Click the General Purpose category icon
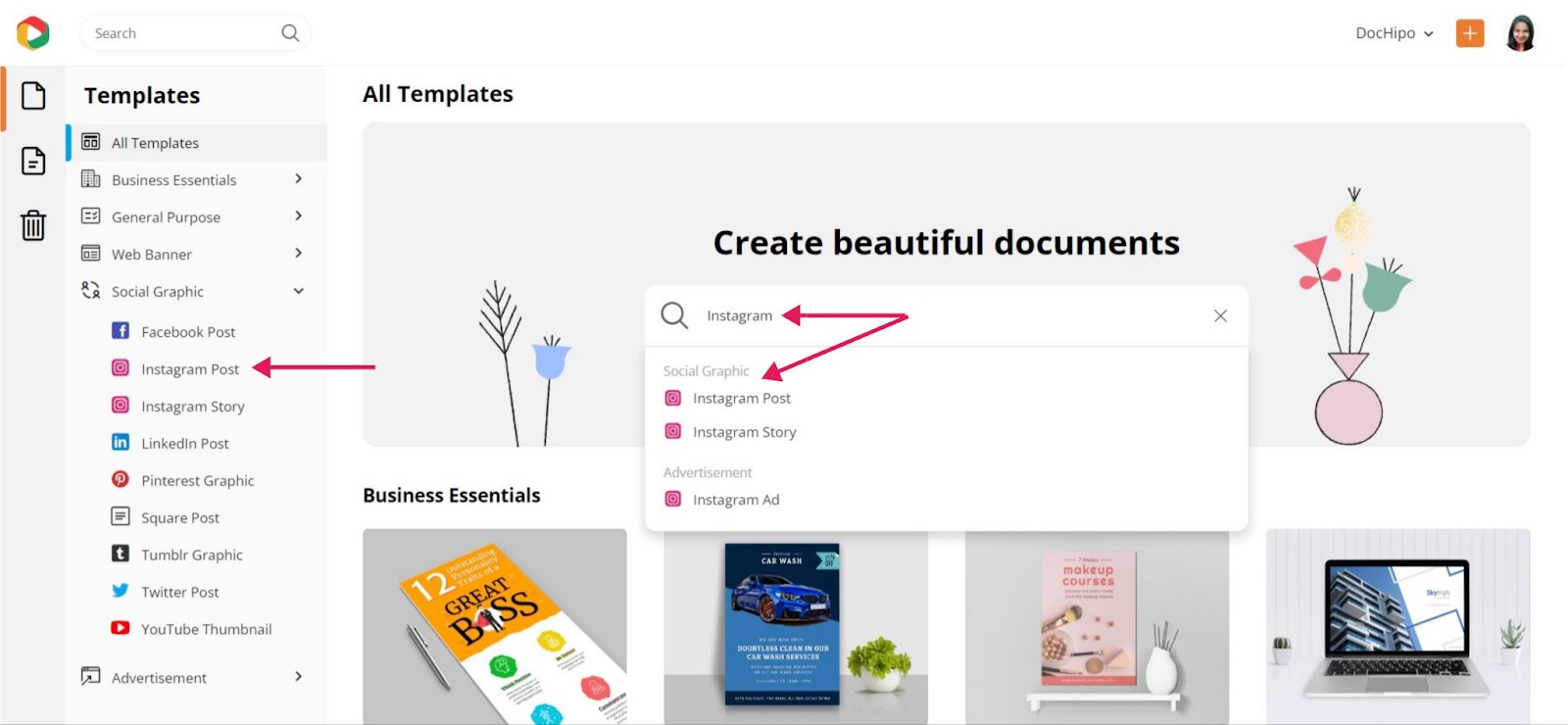 coord(91,217)
